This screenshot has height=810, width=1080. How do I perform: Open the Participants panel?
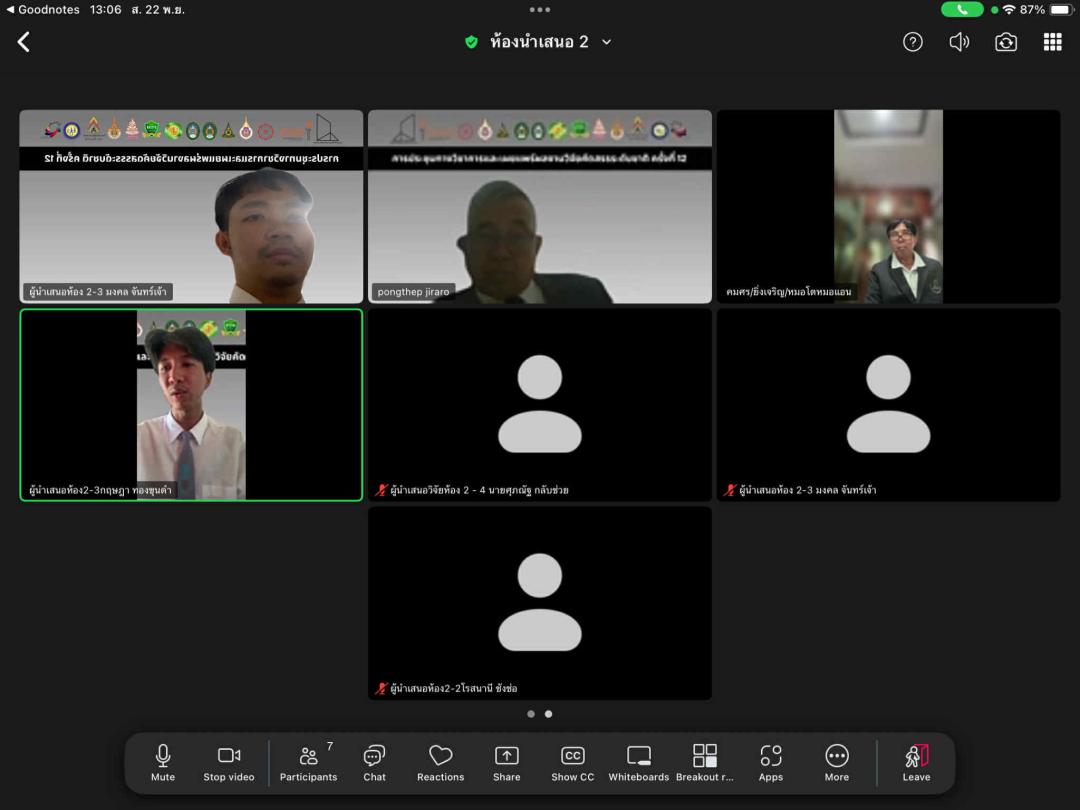[x=308, y=763]
